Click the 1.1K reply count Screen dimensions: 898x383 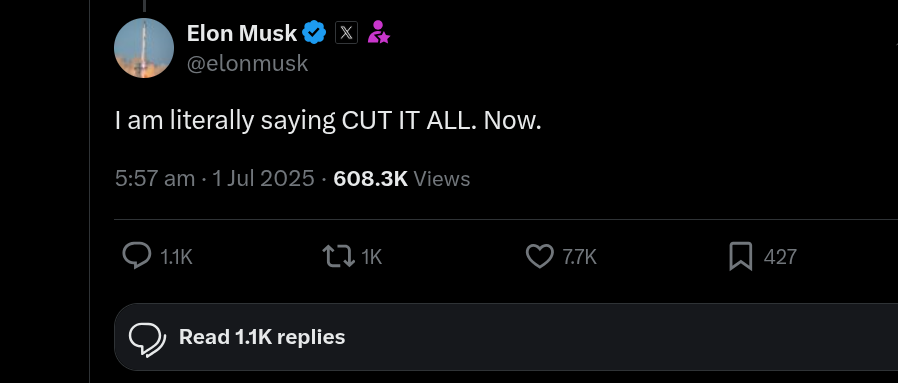point(176,257)
